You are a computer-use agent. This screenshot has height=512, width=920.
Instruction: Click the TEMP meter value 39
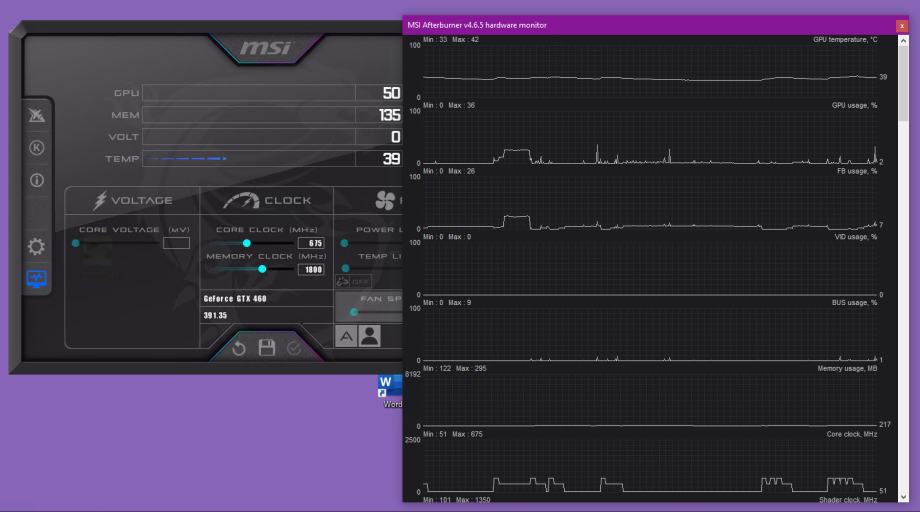[391, 159]
